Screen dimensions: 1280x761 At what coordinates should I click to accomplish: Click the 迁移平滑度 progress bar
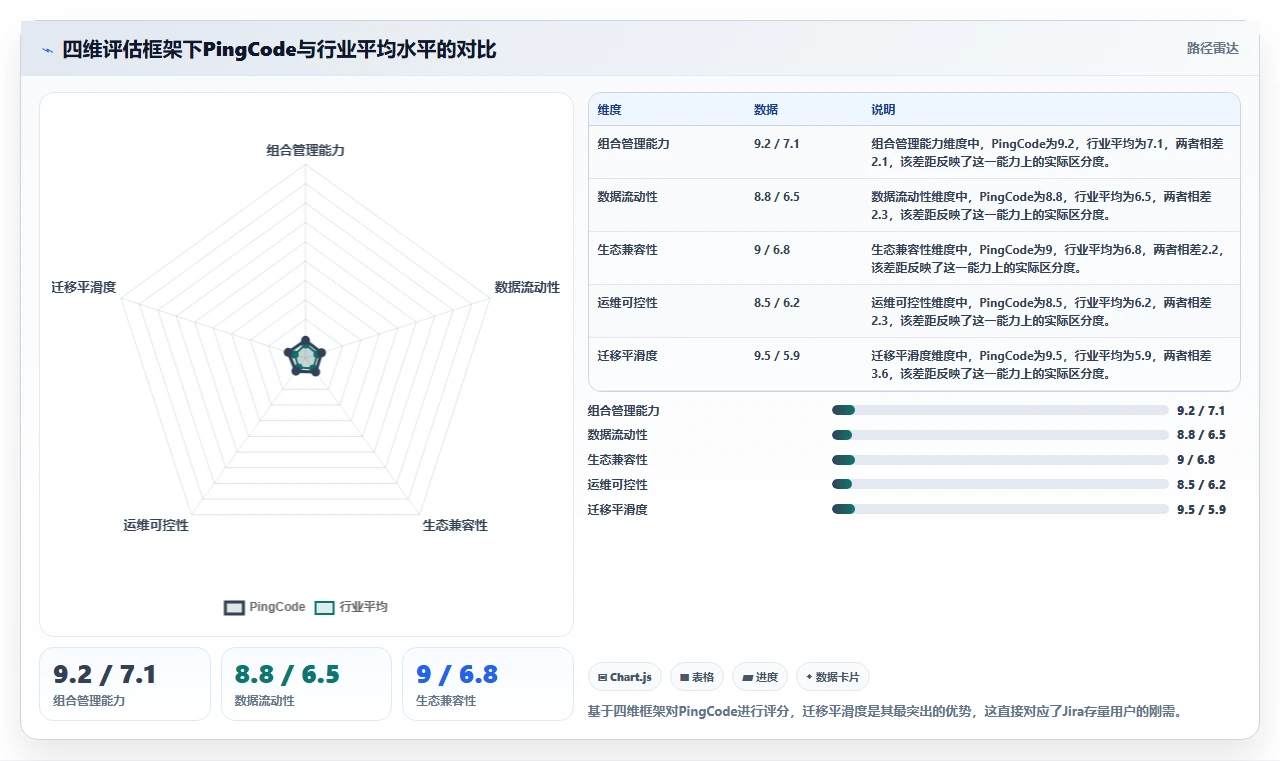click(x=1000, y=509)
